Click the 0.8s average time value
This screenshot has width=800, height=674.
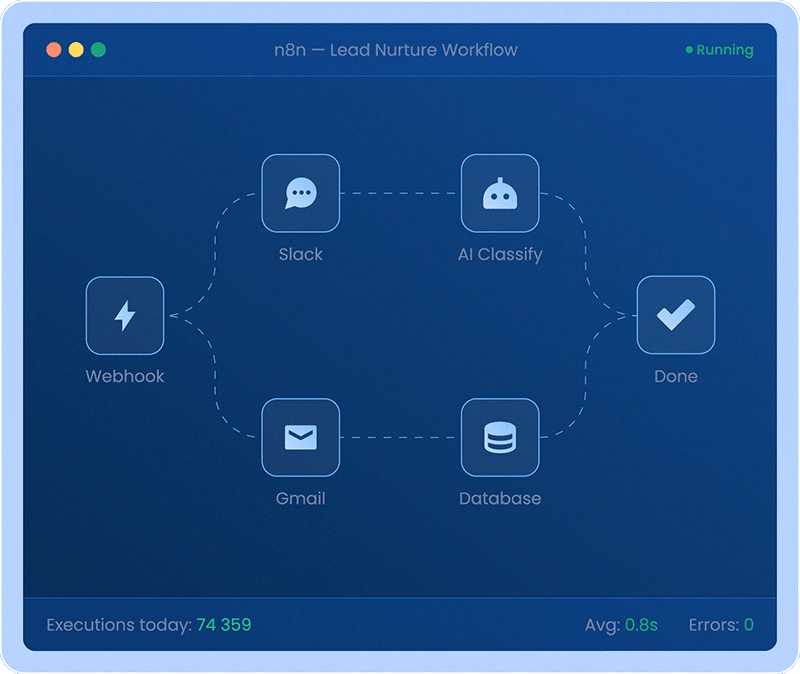(641, 625)
